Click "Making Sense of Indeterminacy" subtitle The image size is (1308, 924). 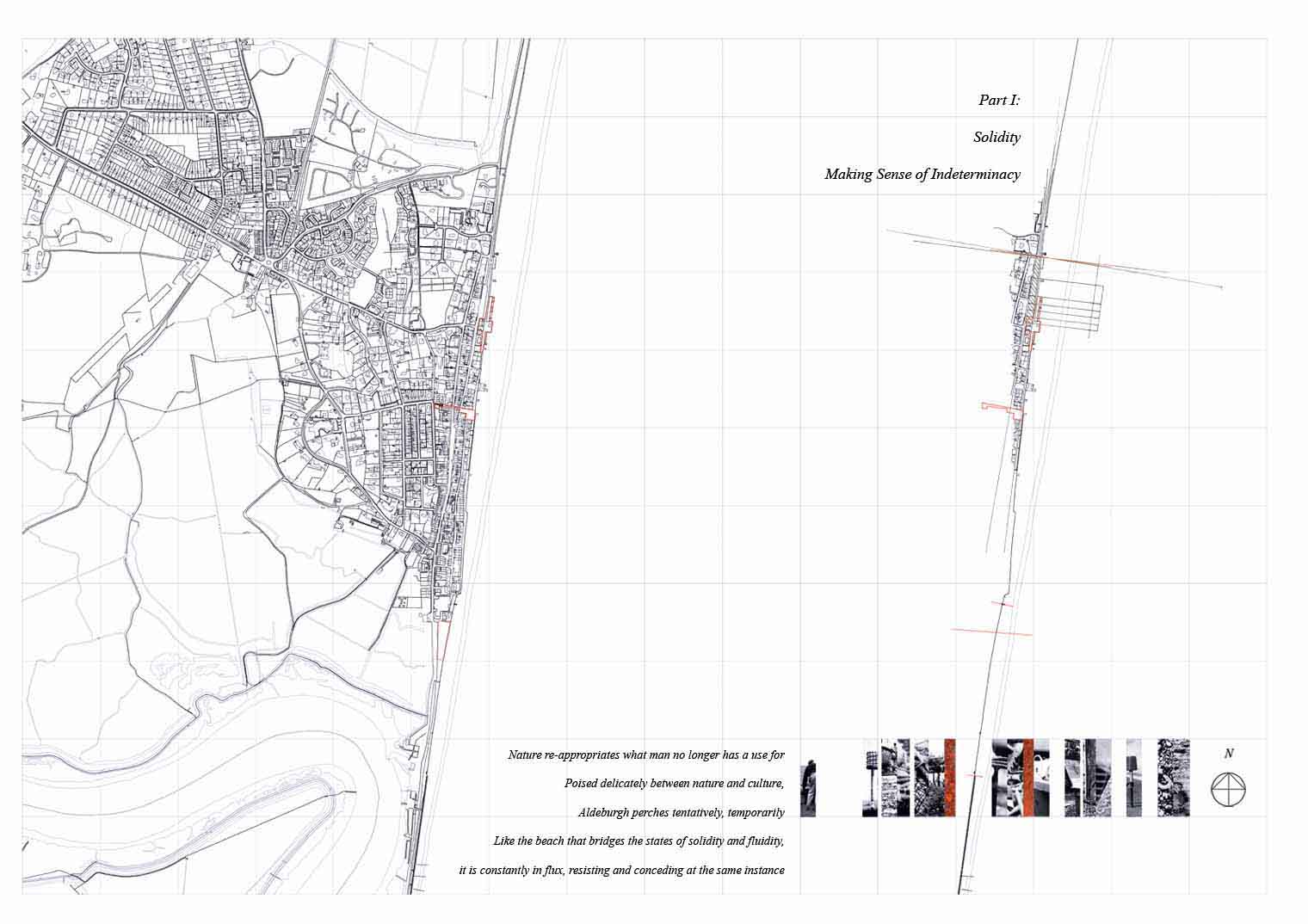922,174
